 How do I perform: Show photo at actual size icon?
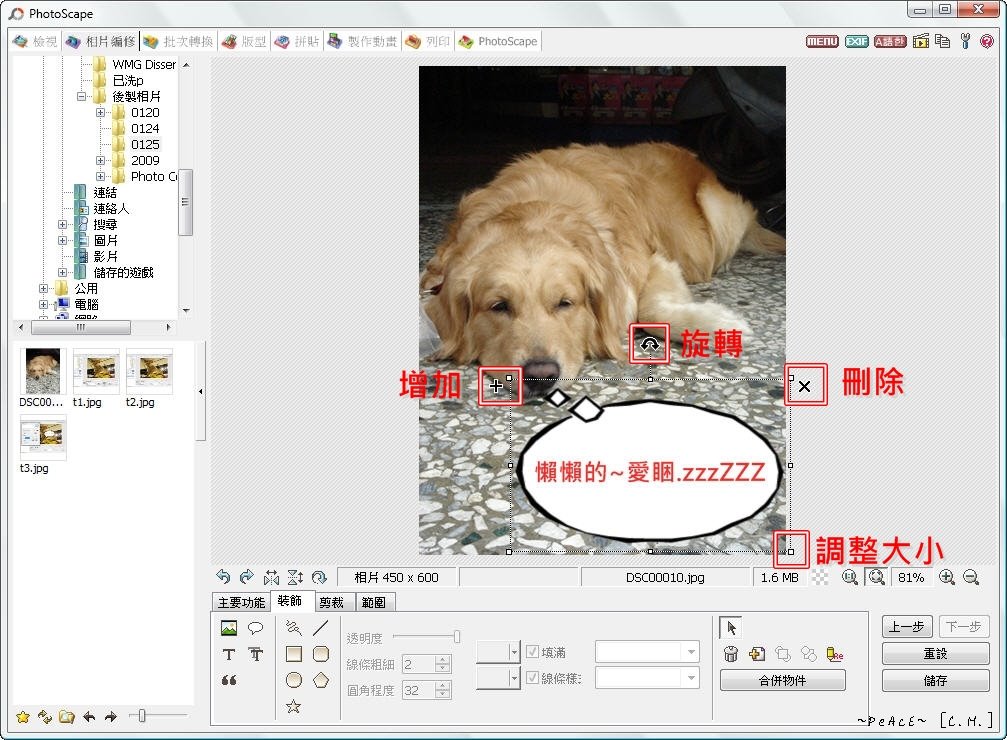pos(850,577)
